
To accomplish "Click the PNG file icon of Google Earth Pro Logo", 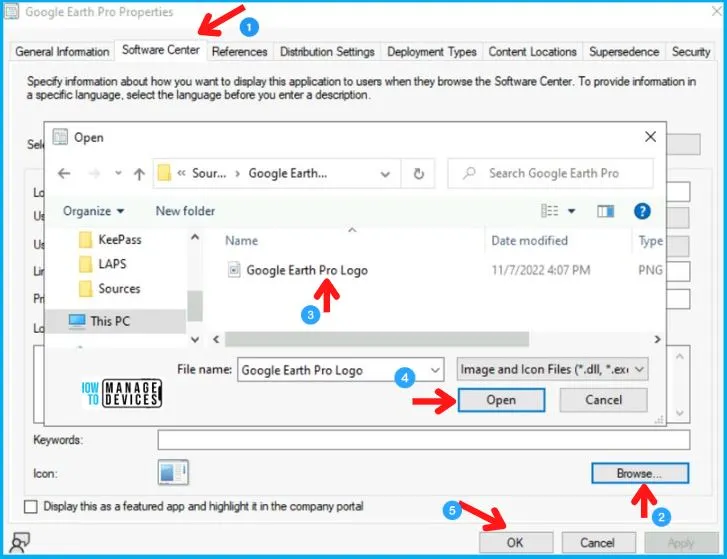I will [234, 269].
